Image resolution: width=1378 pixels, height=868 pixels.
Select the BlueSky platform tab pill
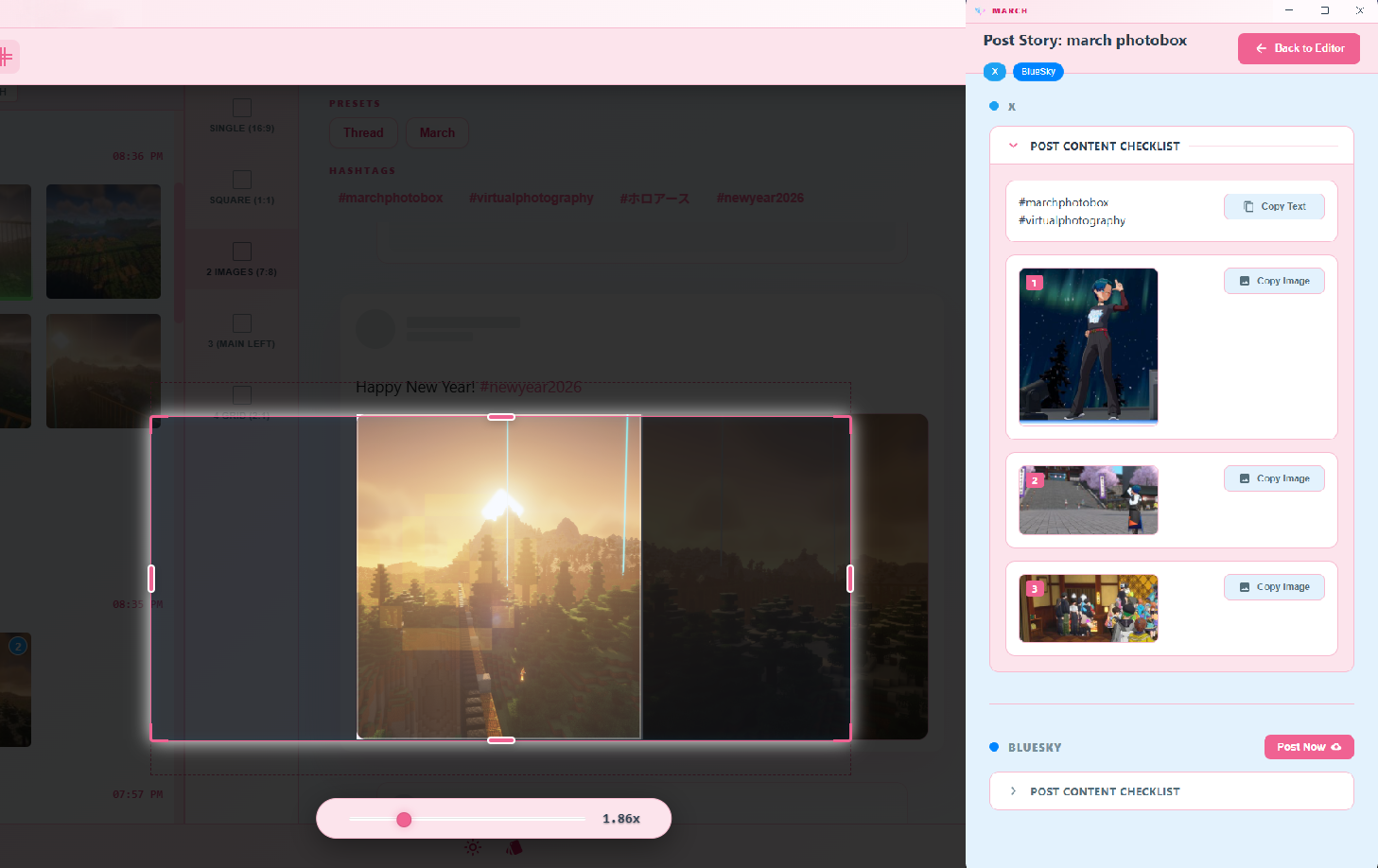click(1038, 72)
